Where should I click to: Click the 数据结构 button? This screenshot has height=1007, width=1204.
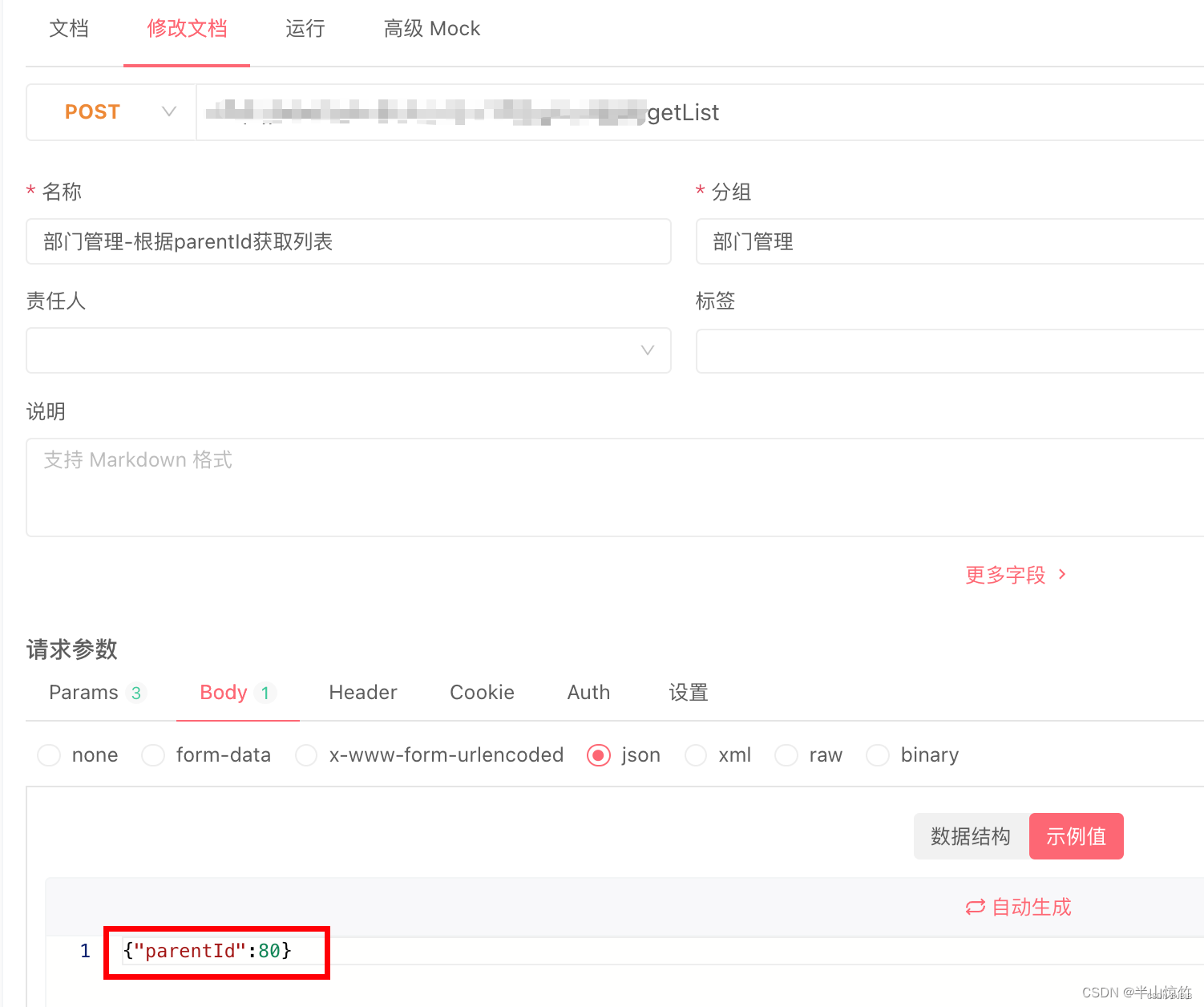click(x=971, y=835)
